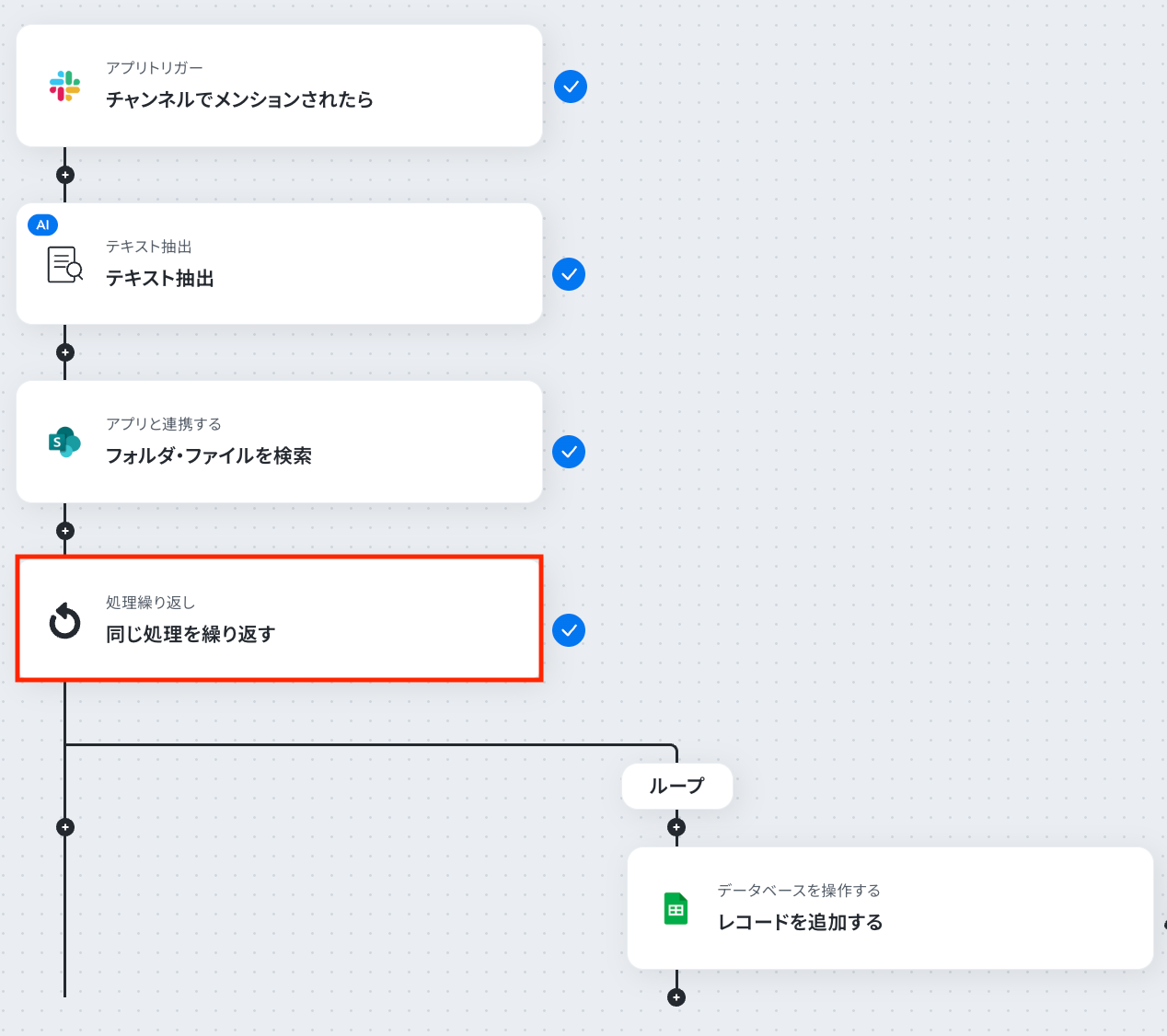Click the Slack app trigger icon
This screenshot has width=1167, height=1036.
coord(64,86)
